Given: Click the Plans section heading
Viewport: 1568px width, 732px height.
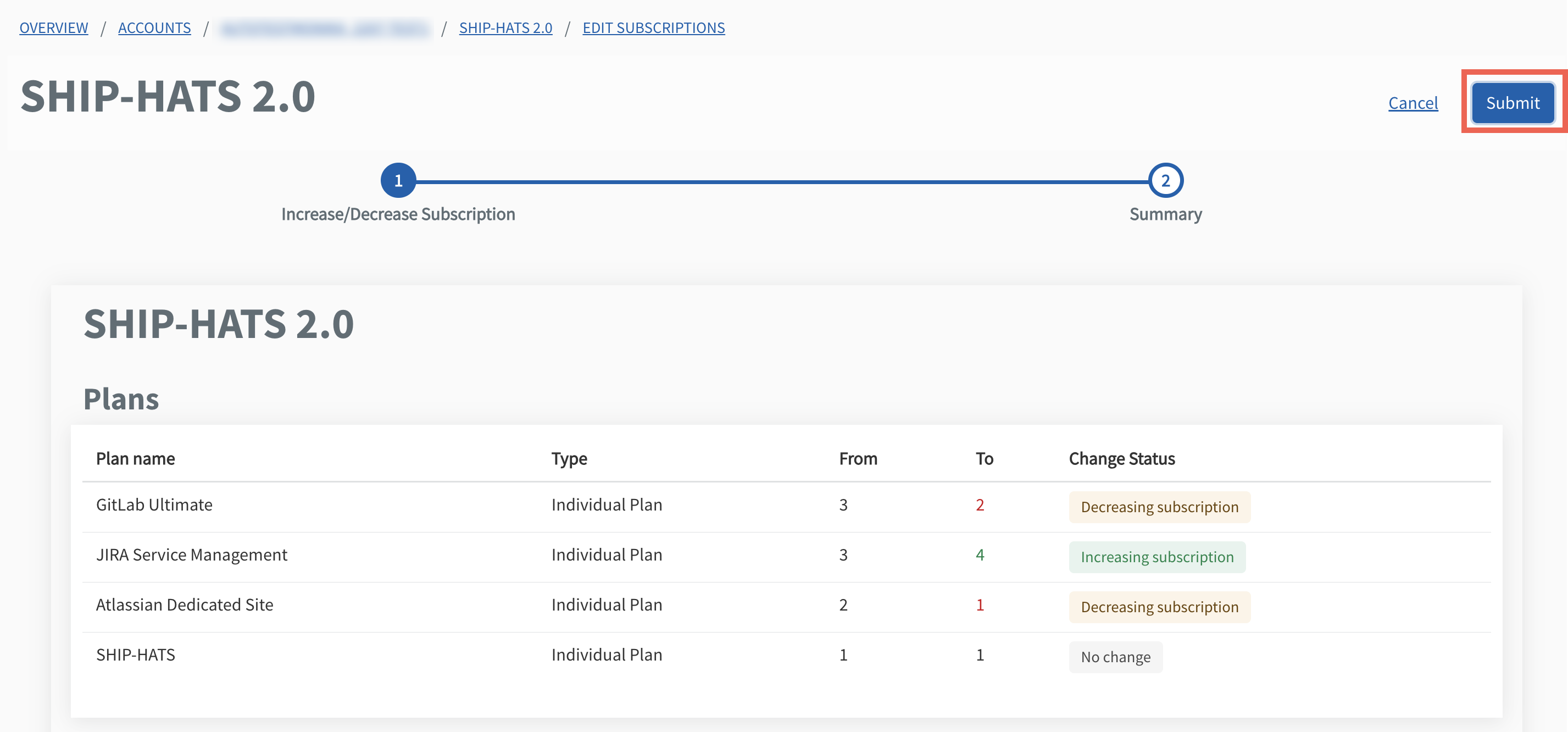Looking at the screenshot, I should (121, 400).
